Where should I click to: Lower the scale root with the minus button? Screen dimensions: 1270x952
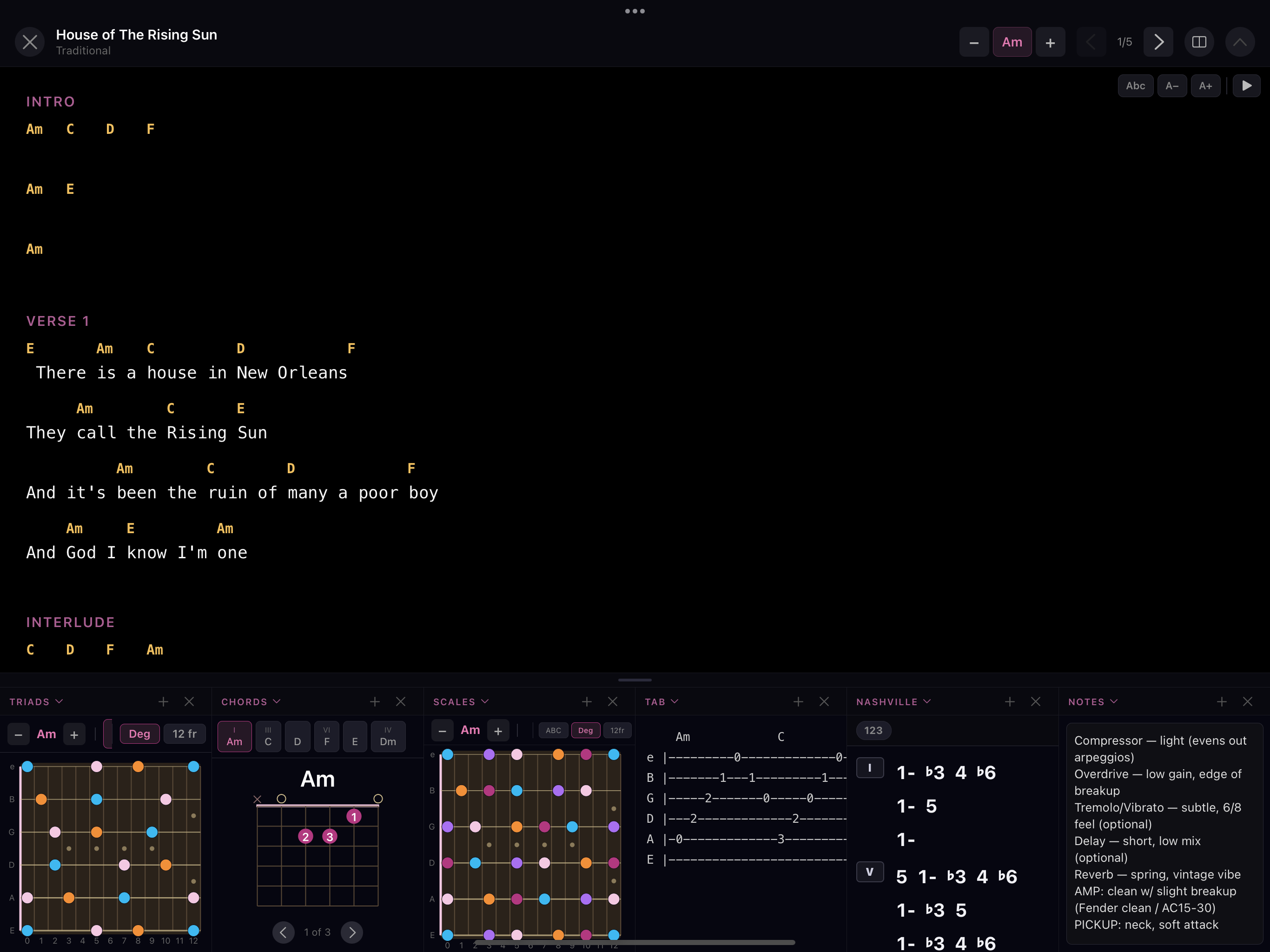pos(442,731)
